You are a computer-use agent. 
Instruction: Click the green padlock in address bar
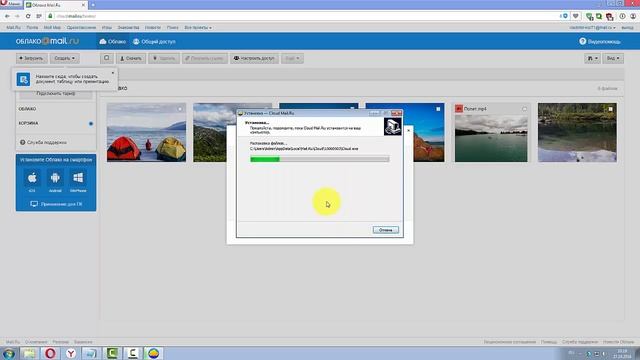click(x=51, y=16)
